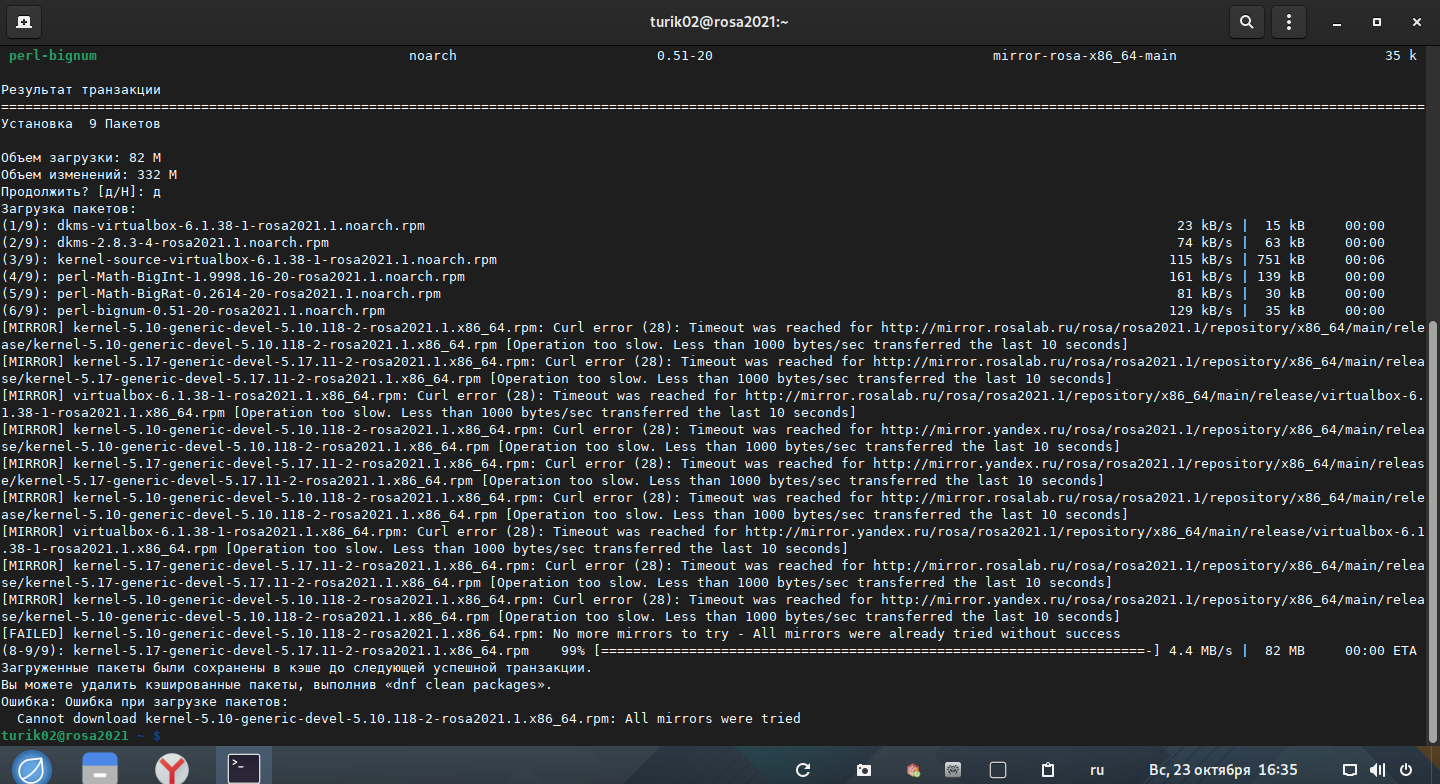Open a new terminal tab

click(23, 21)
